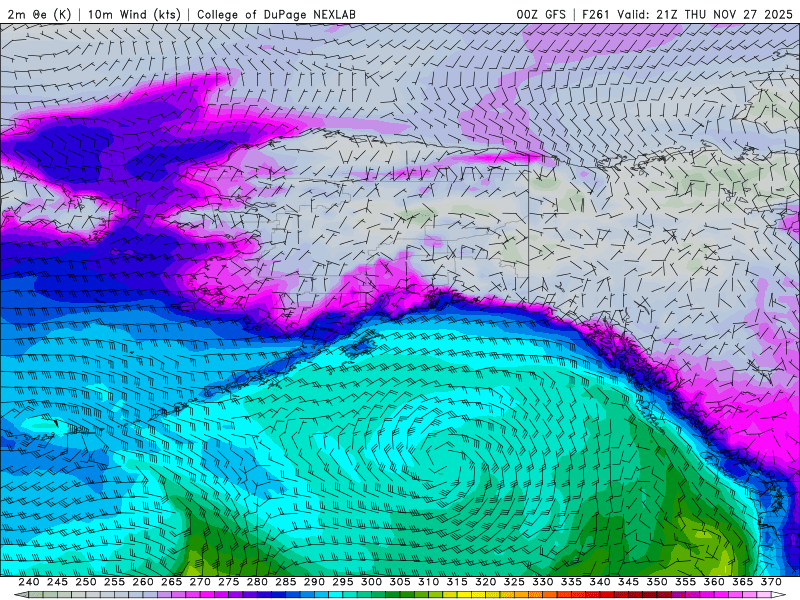This screenshot has height=600, width=800.
Task: Click the "10m Wind (kts)" title label
Action: click(134, 14)
